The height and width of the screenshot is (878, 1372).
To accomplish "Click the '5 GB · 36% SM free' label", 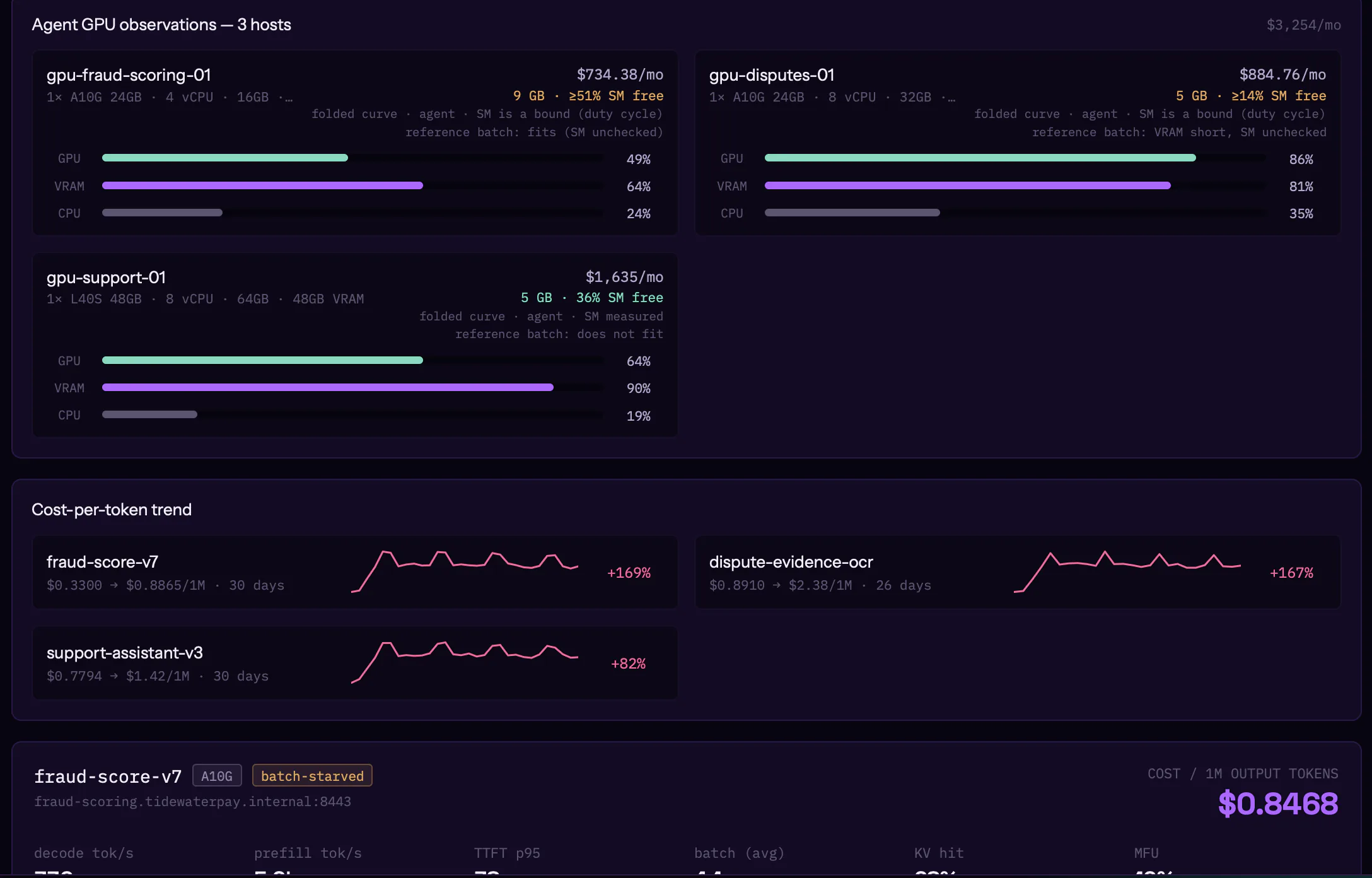I will click(592, 298).
